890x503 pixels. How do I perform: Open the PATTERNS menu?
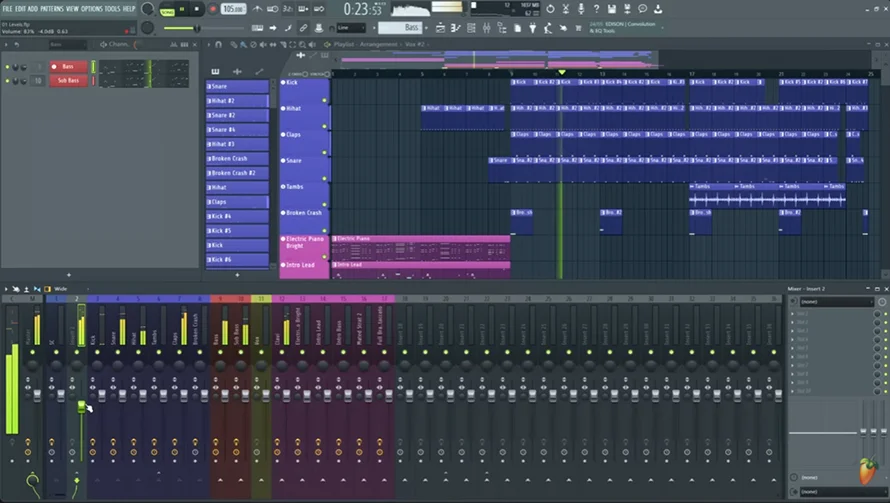click(52, 9)
